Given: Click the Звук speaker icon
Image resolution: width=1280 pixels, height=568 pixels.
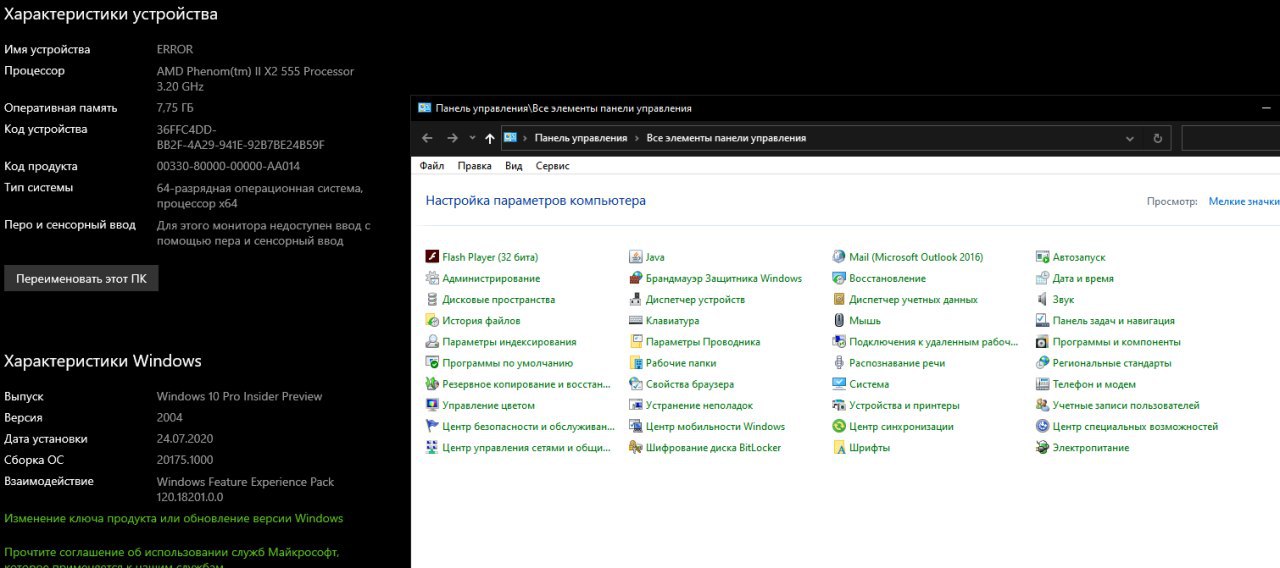Looking at the screenshot, I should point(1043,299).
